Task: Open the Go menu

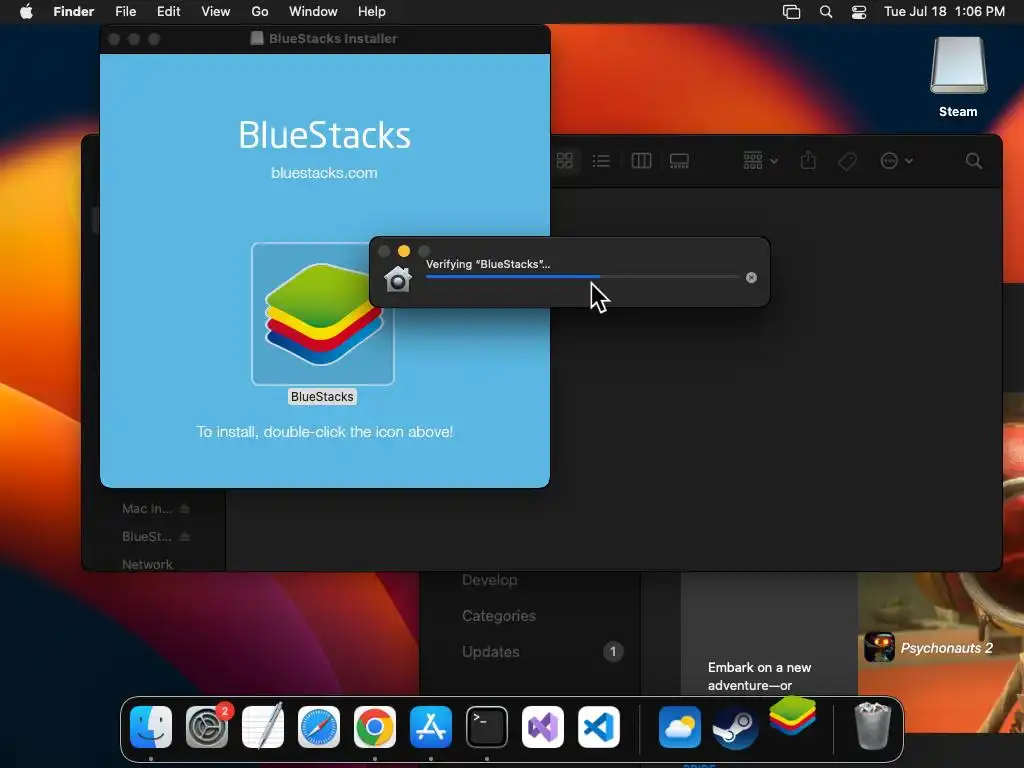Action: point(260,12)
